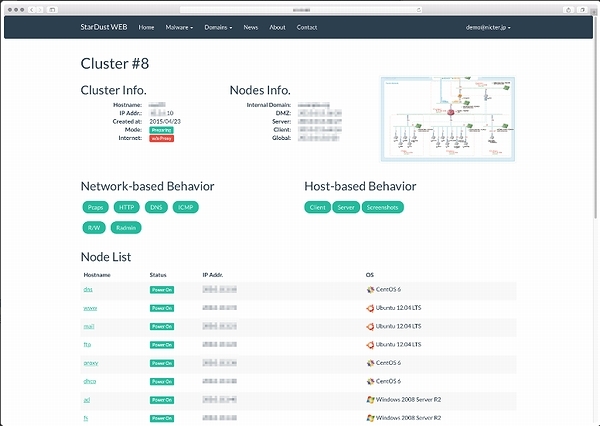The width and height of the screenshot is (600, 426).
Task: Click the browser share icon
Action: [x=569, y=9]
